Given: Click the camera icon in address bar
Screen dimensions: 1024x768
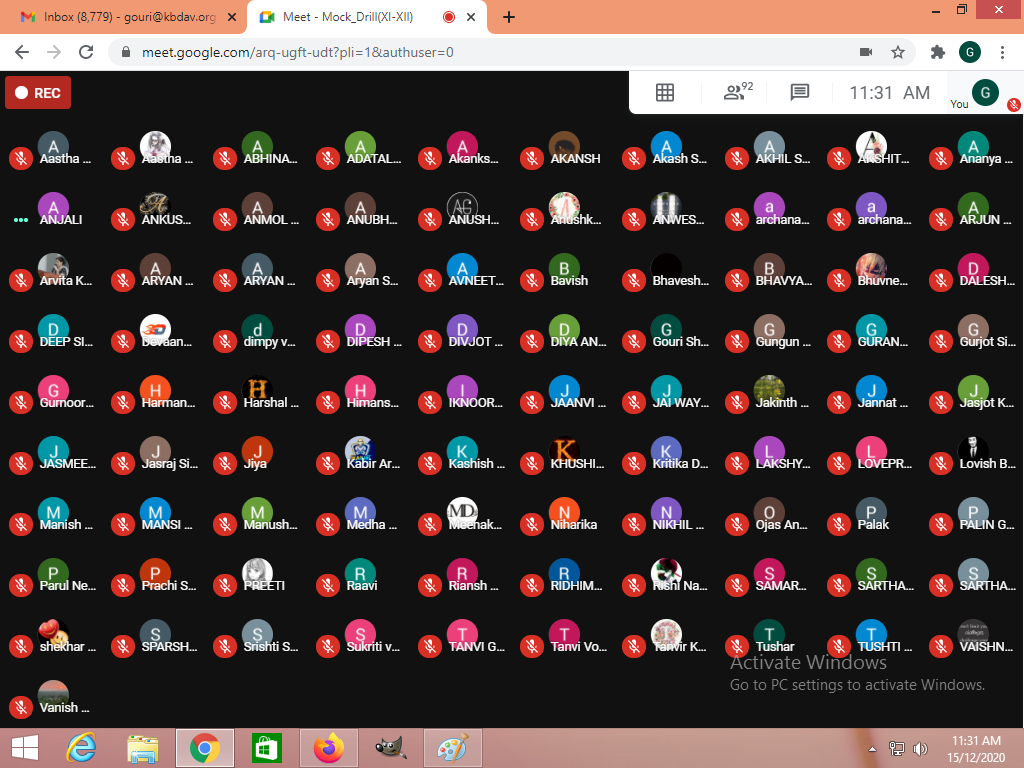Looking at the screenshot, I should (866, 52).
